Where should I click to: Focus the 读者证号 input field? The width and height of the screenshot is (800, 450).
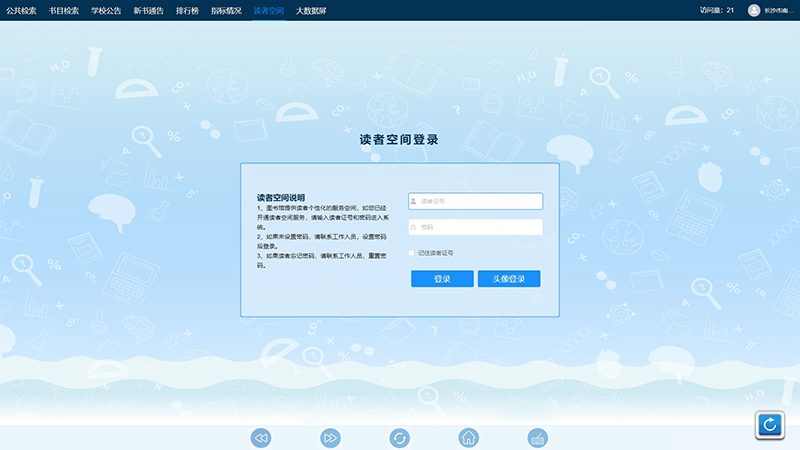coord(478,201)
